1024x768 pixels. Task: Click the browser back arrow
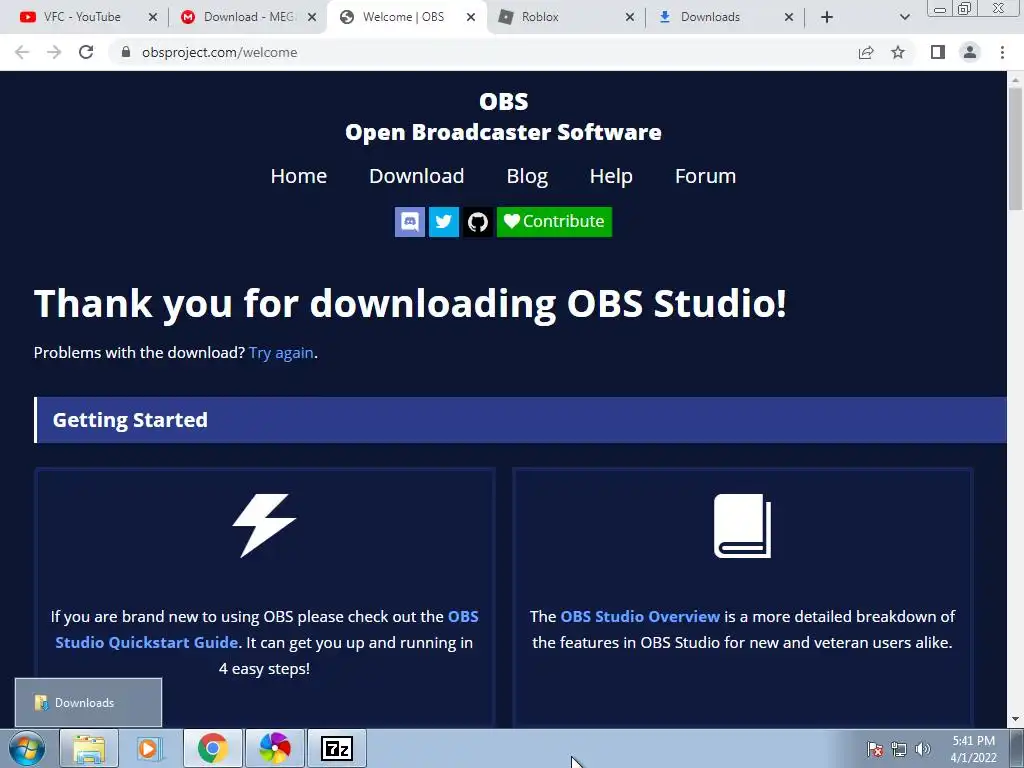click(x=22, y=52)
